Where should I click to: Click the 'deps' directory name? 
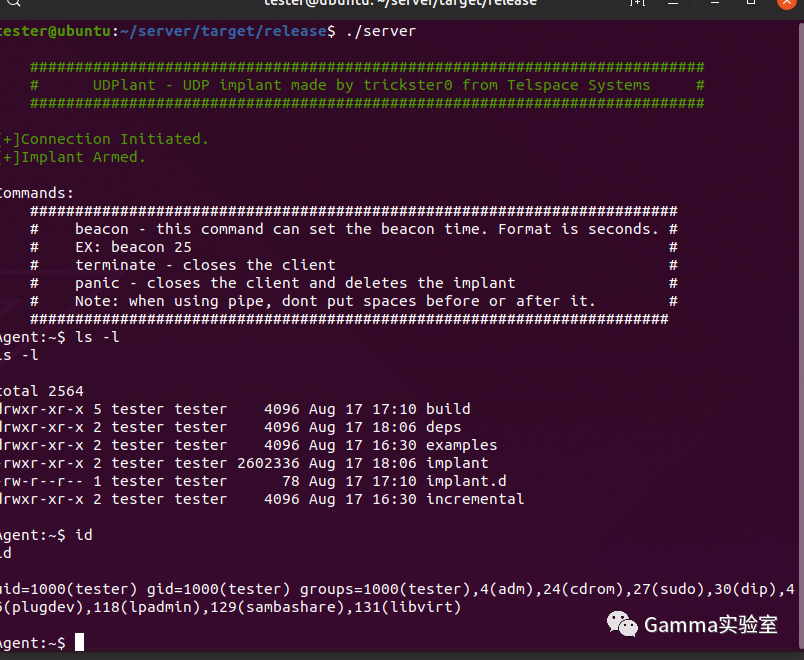(x=444, y=427)
